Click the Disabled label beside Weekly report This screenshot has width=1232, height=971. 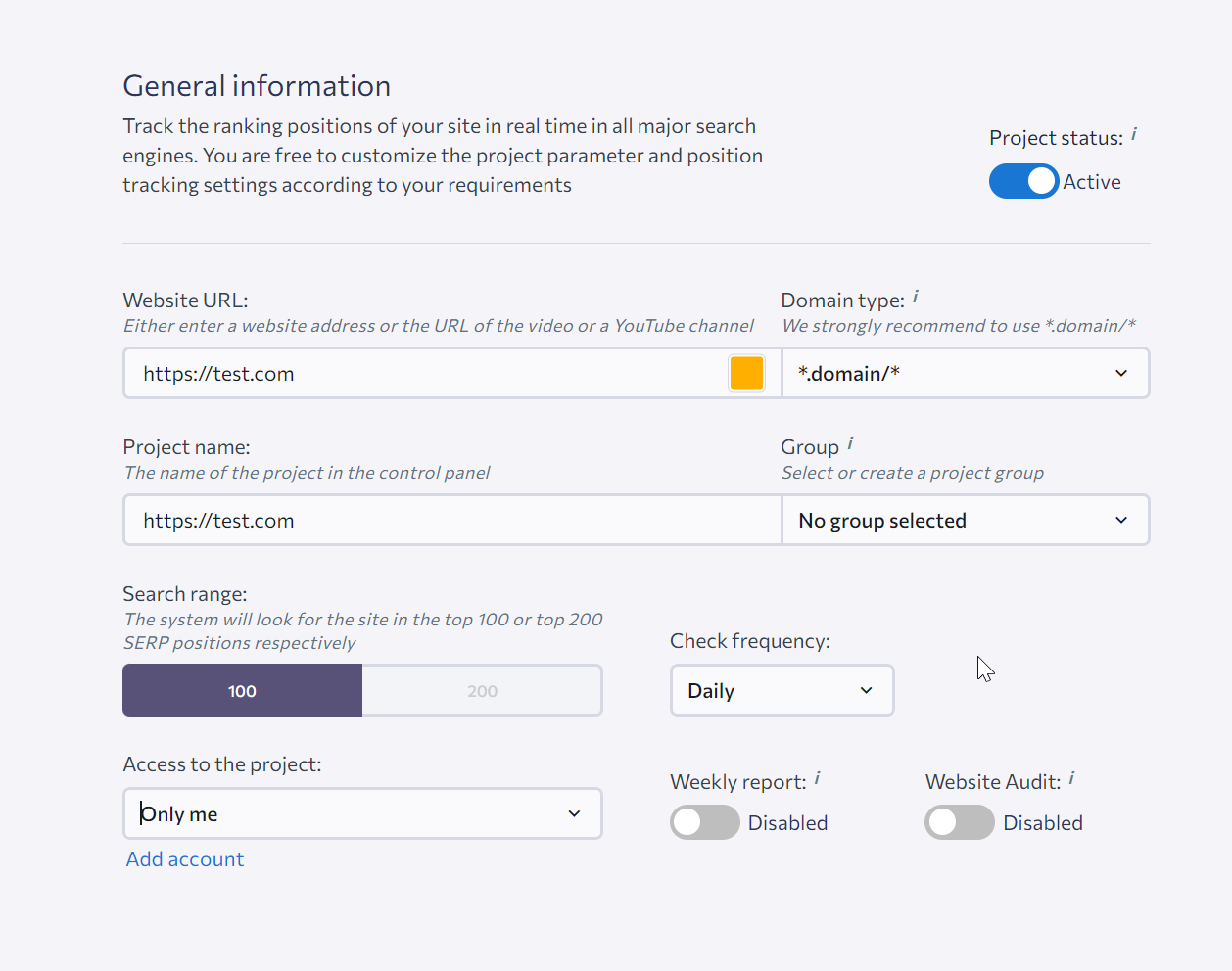pyautogui.click(x=787, y=823)
